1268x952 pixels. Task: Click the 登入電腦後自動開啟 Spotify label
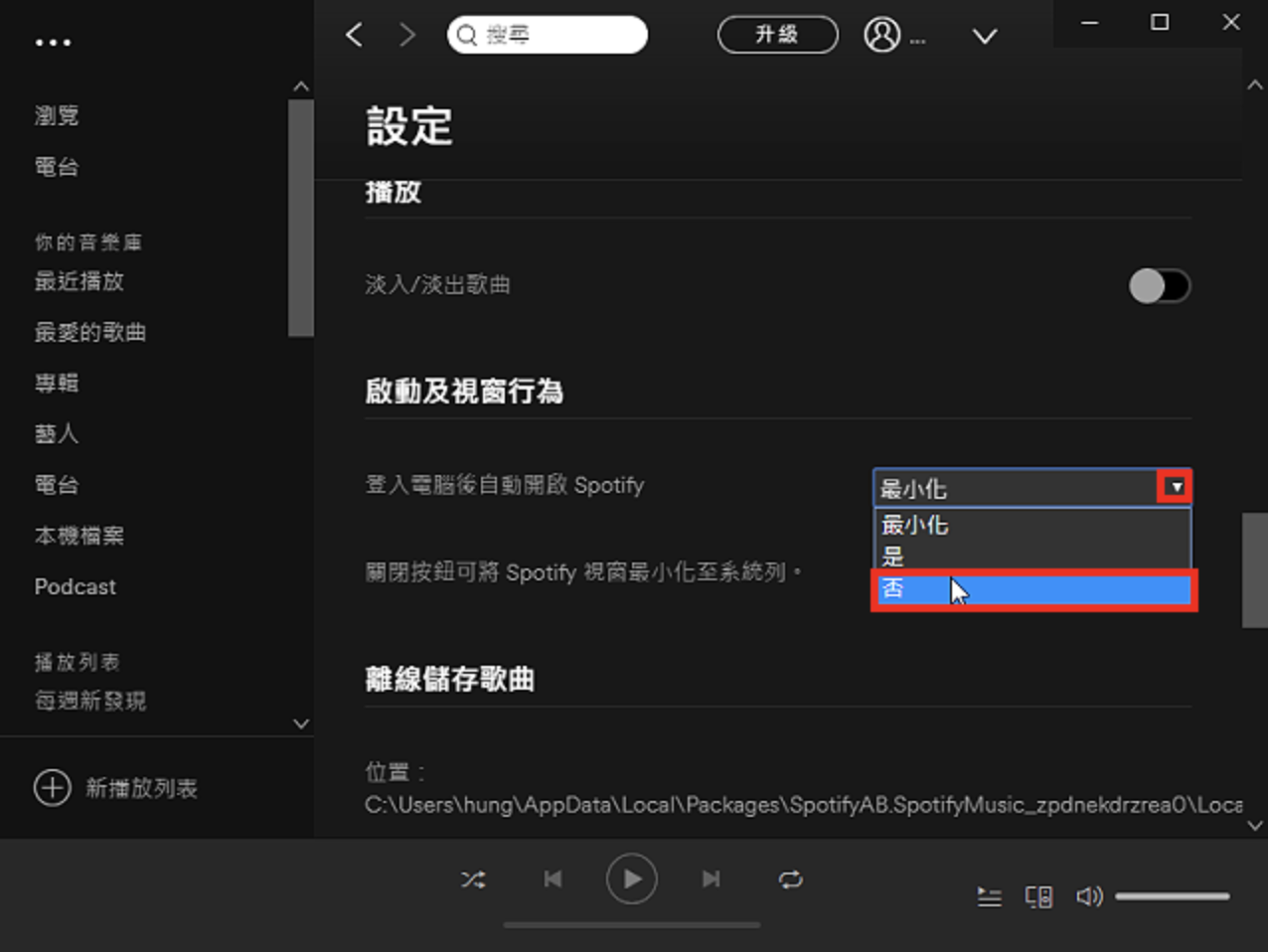pos(505,485)
